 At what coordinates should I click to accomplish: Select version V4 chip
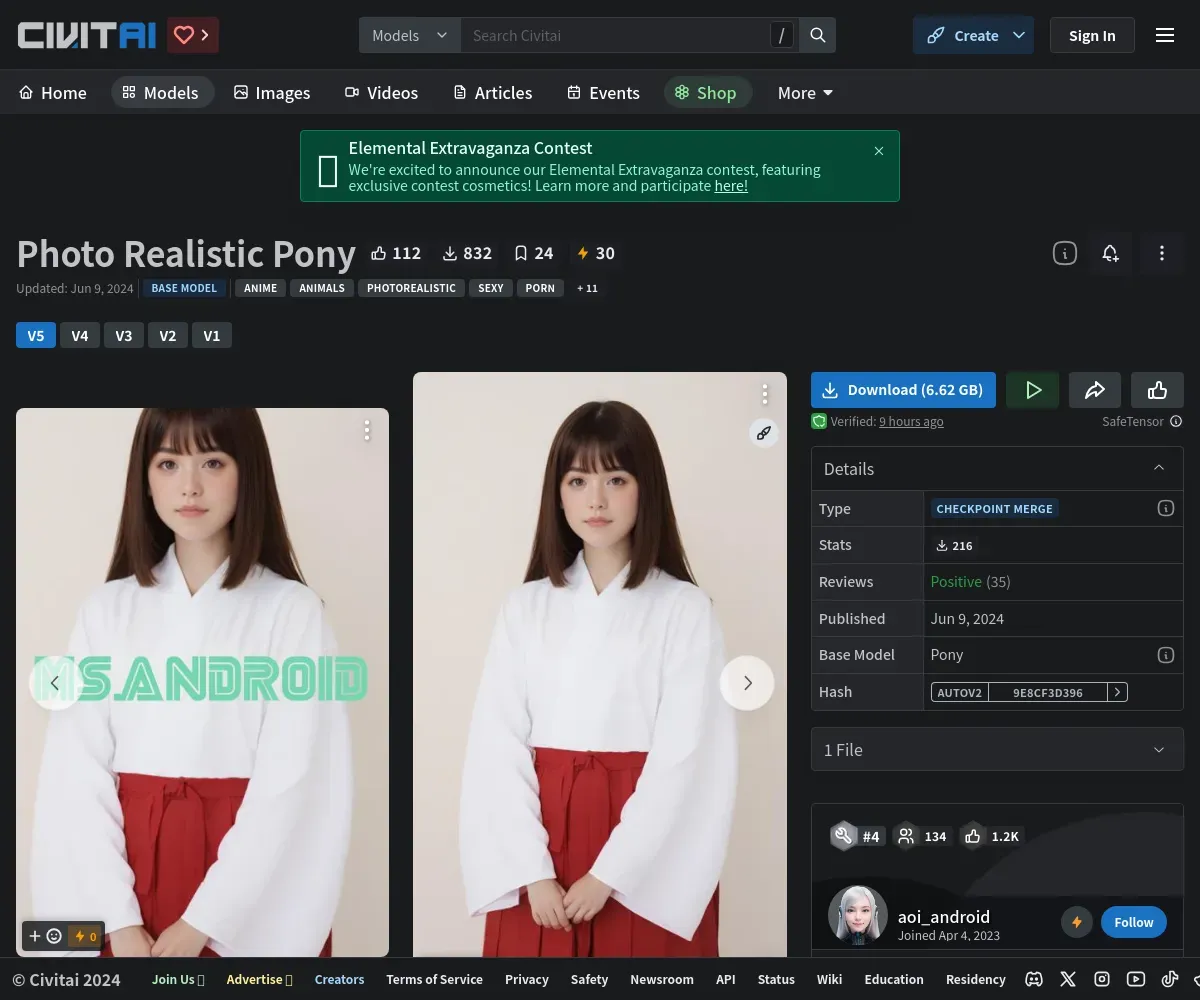80,335
